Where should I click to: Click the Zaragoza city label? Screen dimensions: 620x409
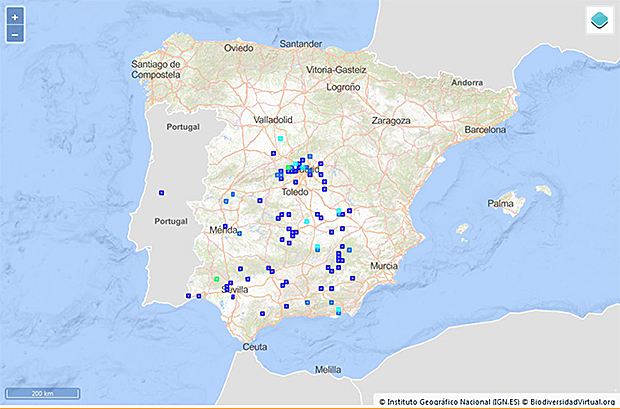tap(389, 120)
